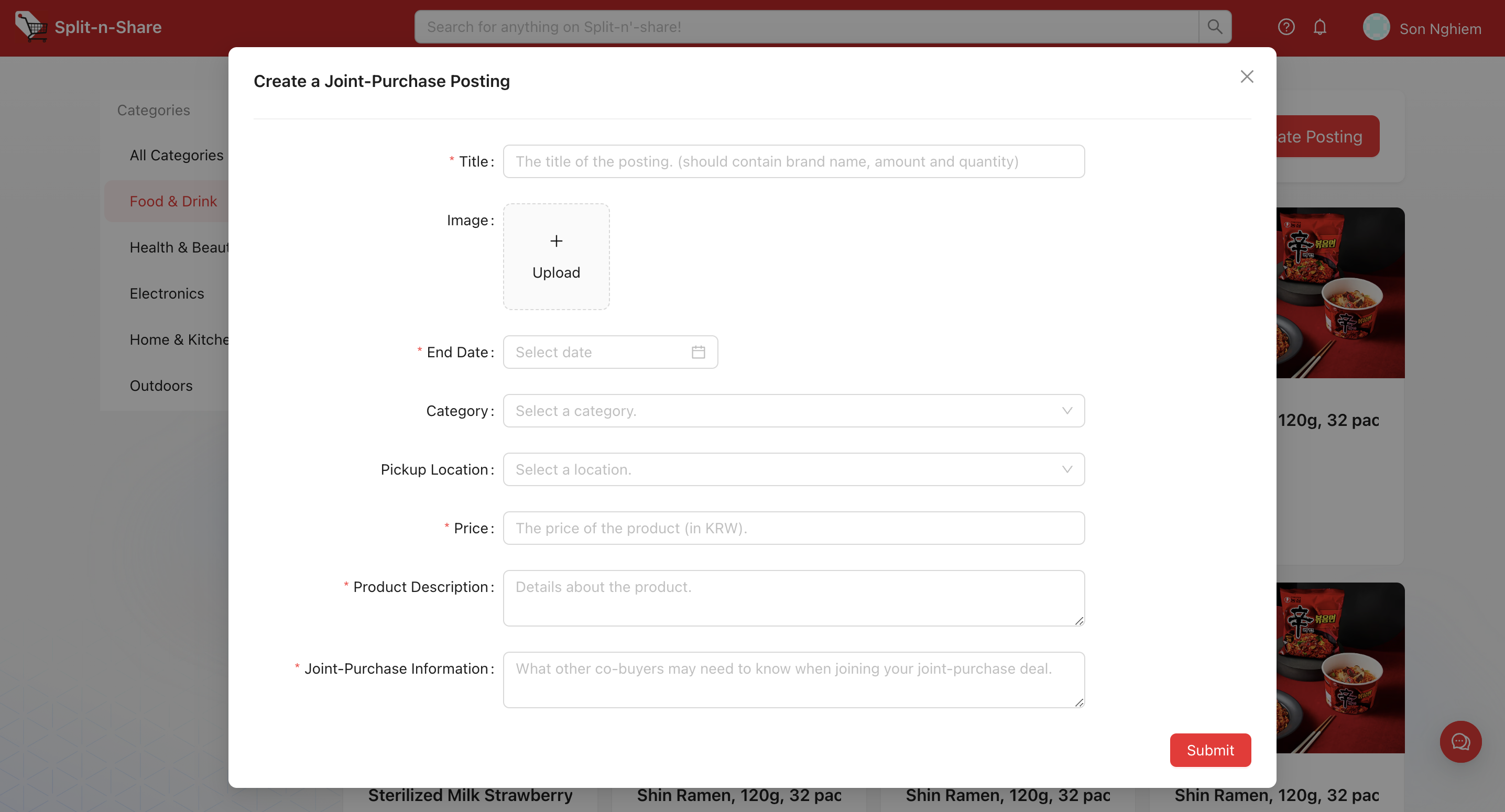Click the user avatar icon
Image resolution: width=1505 pixels, height=812 pixels.
click(x=1376, y=27)
